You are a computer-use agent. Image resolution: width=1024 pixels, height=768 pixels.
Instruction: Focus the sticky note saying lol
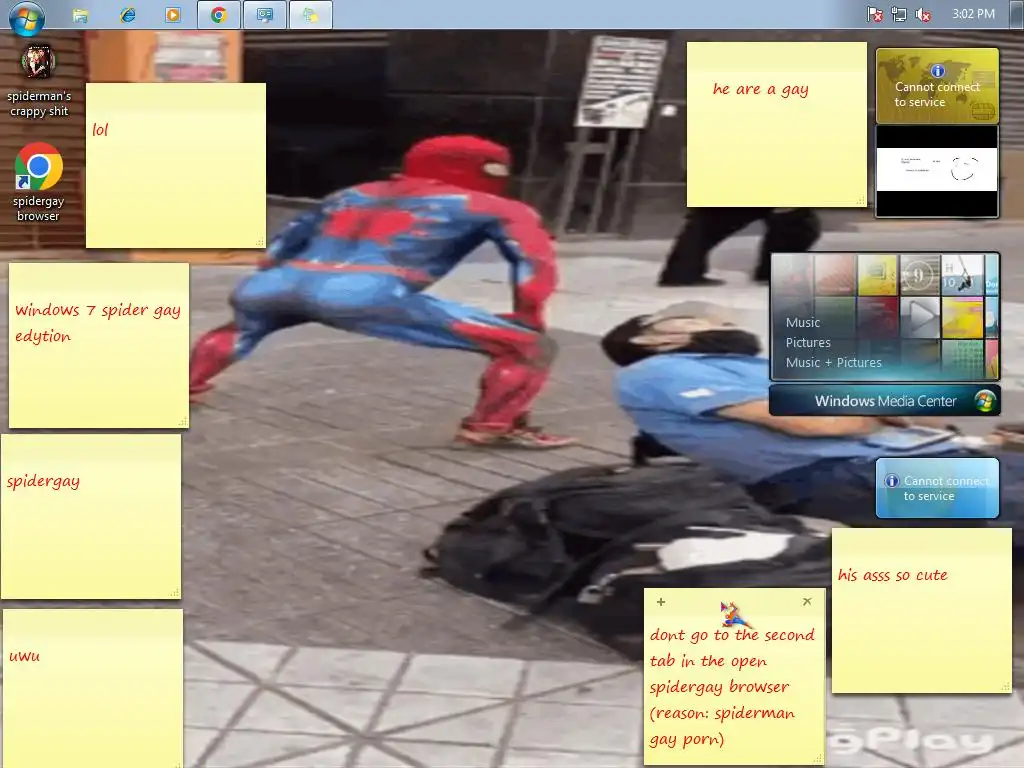pos(176,165)
